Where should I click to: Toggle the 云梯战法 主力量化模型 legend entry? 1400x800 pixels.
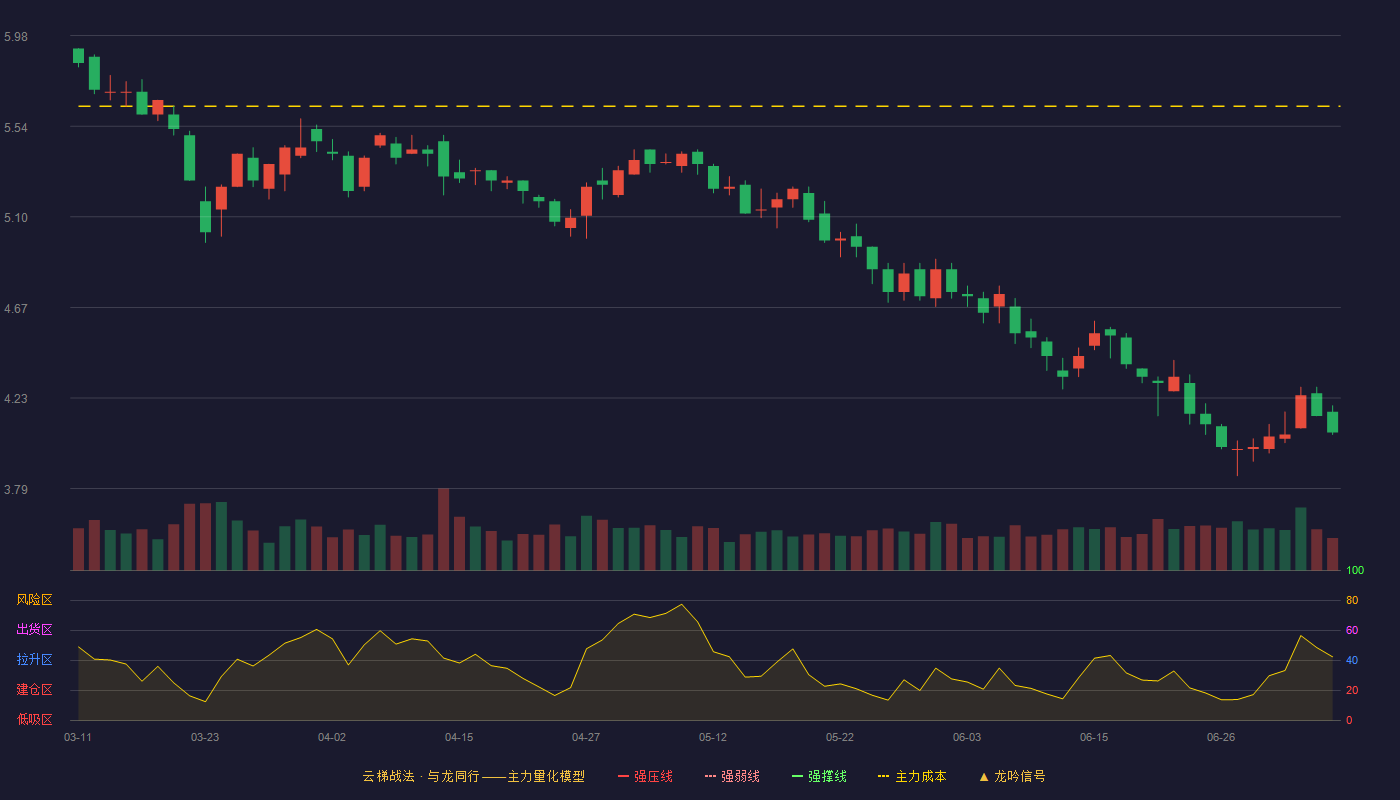[474, 776]
